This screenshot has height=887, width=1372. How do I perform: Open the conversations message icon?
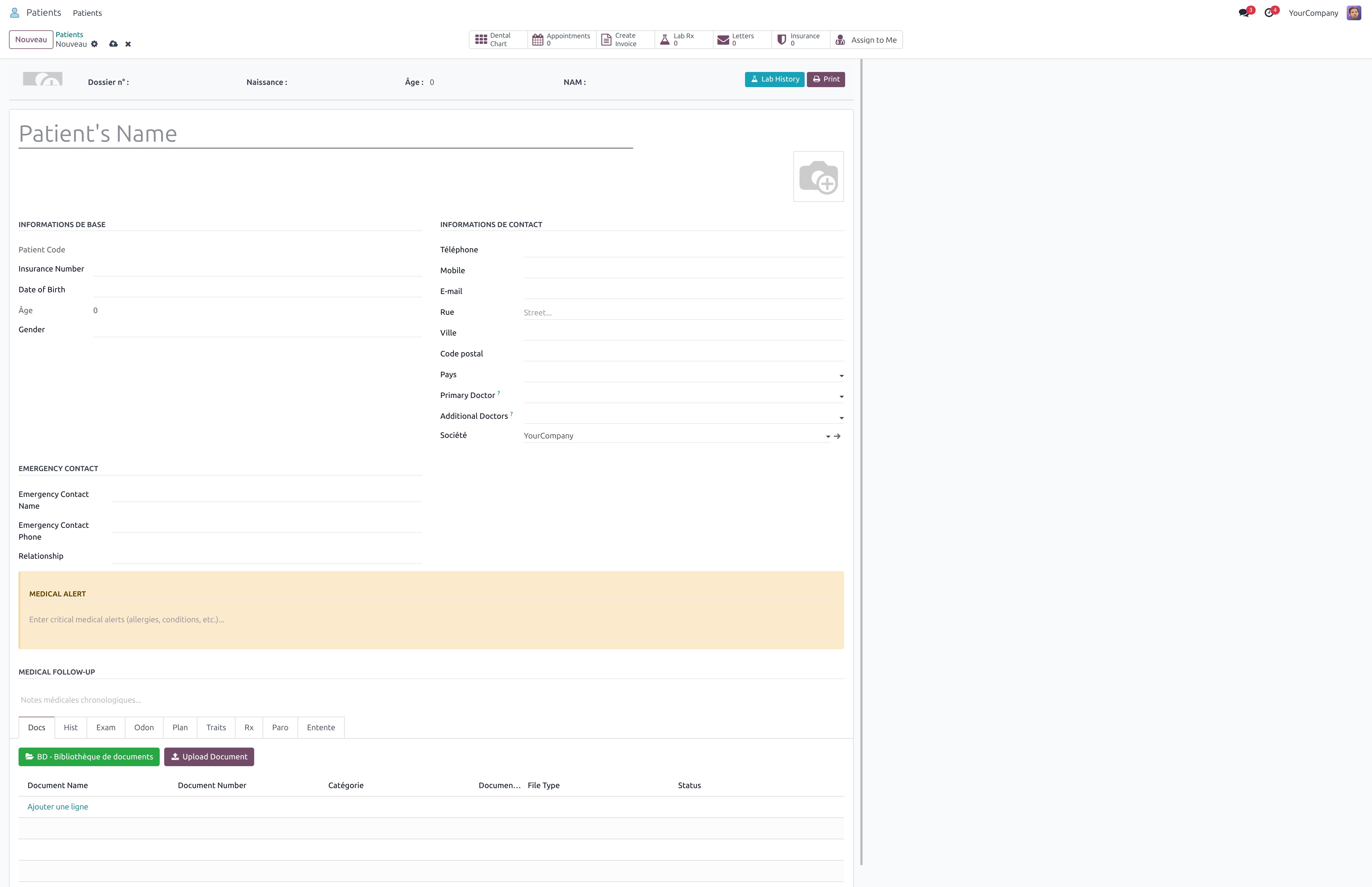[x=1243, y=13]
